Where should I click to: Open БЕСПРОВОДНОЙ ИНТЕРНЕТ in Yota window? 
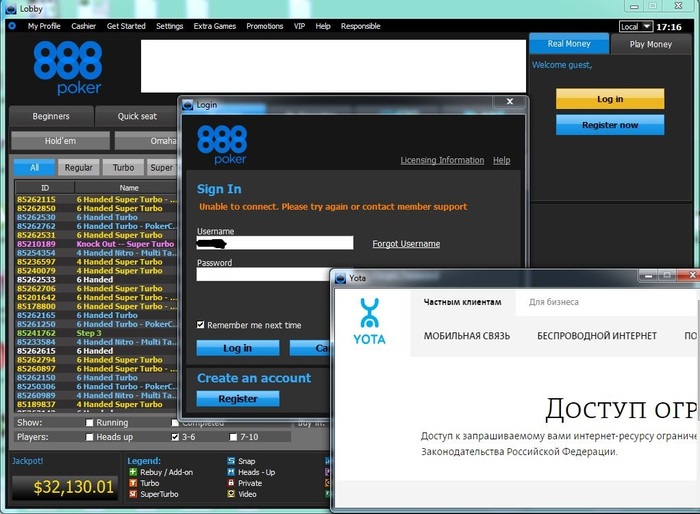pyautogui.click(x=597, y=336)
